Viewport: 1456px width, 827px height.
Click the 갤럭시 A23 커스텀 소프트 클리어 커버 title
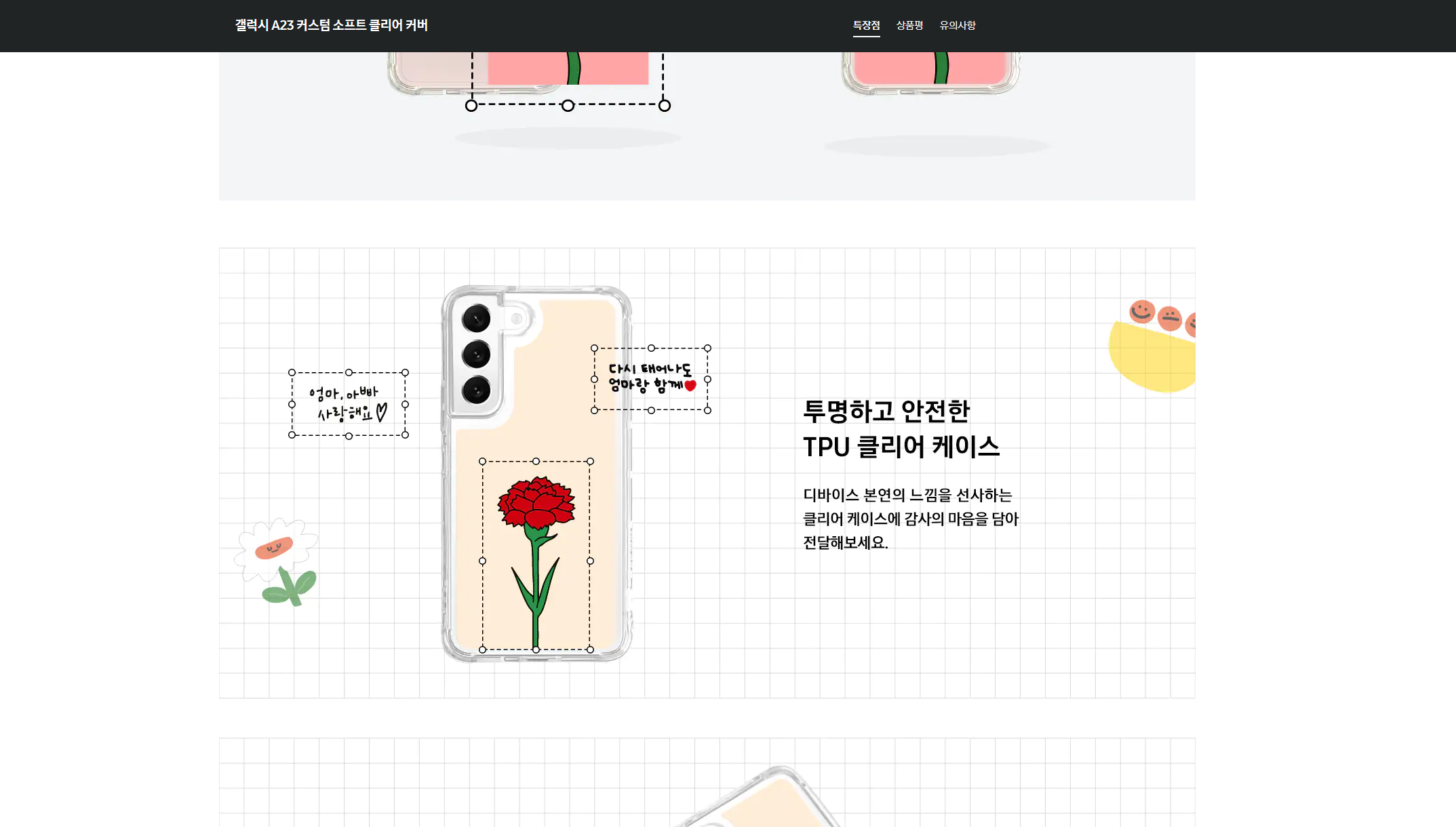[331, 25]
